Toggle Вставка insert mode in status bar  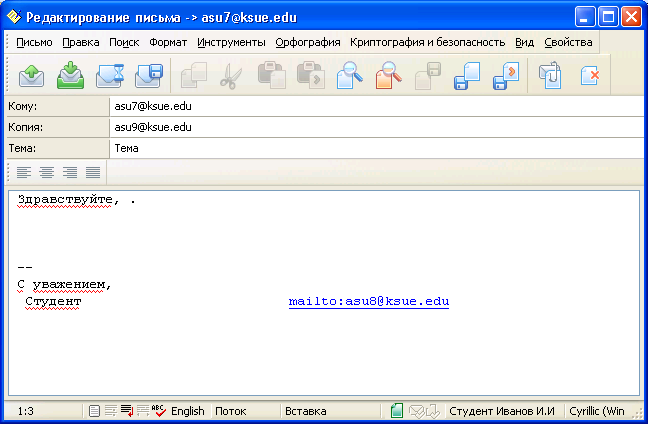306,411
